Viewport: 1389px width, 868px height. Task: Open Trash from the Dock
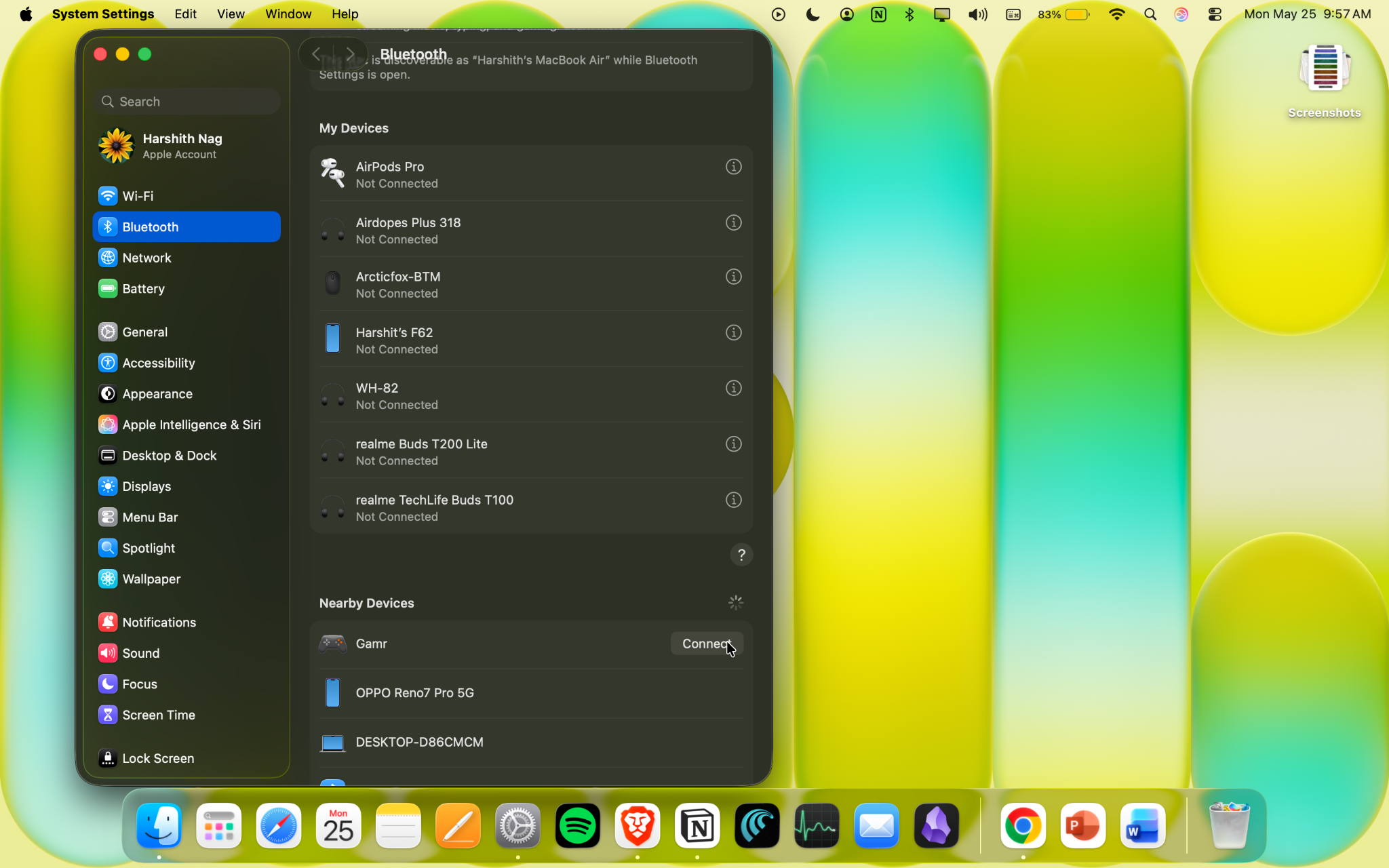pyautogui.click(x=1229, y=826)
